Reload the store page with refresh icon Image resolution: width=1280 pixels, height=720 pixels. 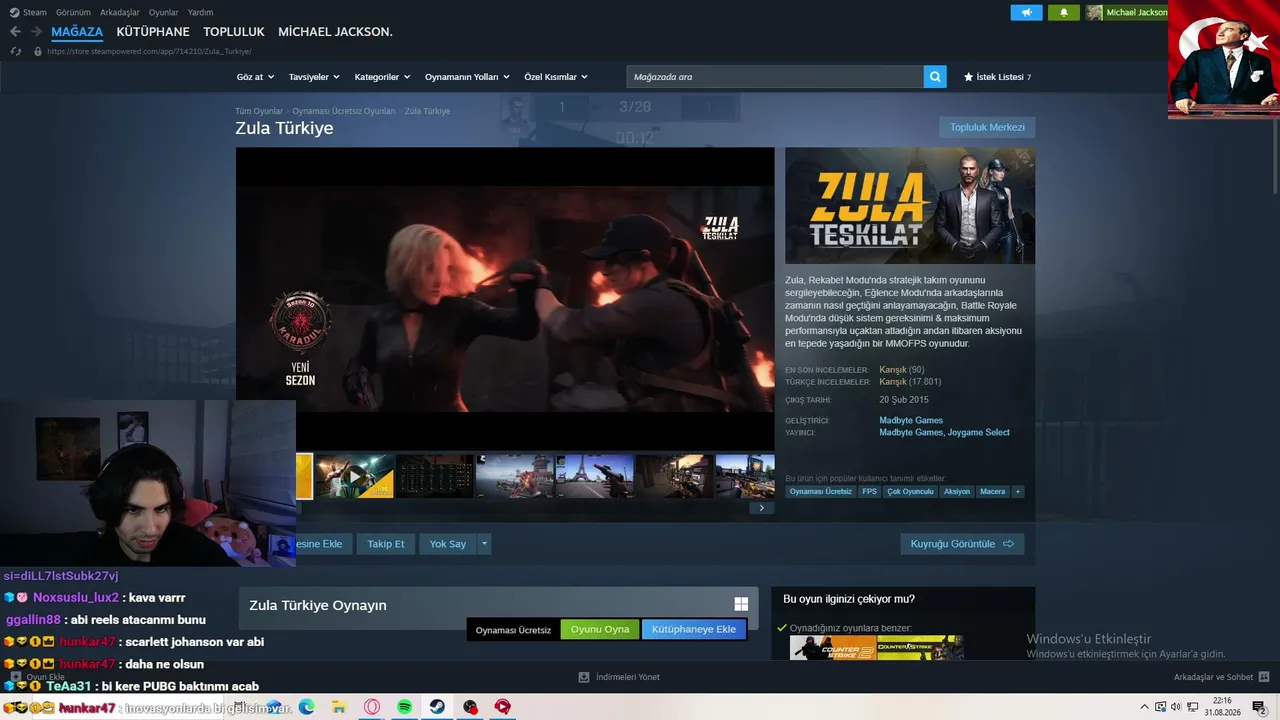pyautogui.click(x=15, y=51)
